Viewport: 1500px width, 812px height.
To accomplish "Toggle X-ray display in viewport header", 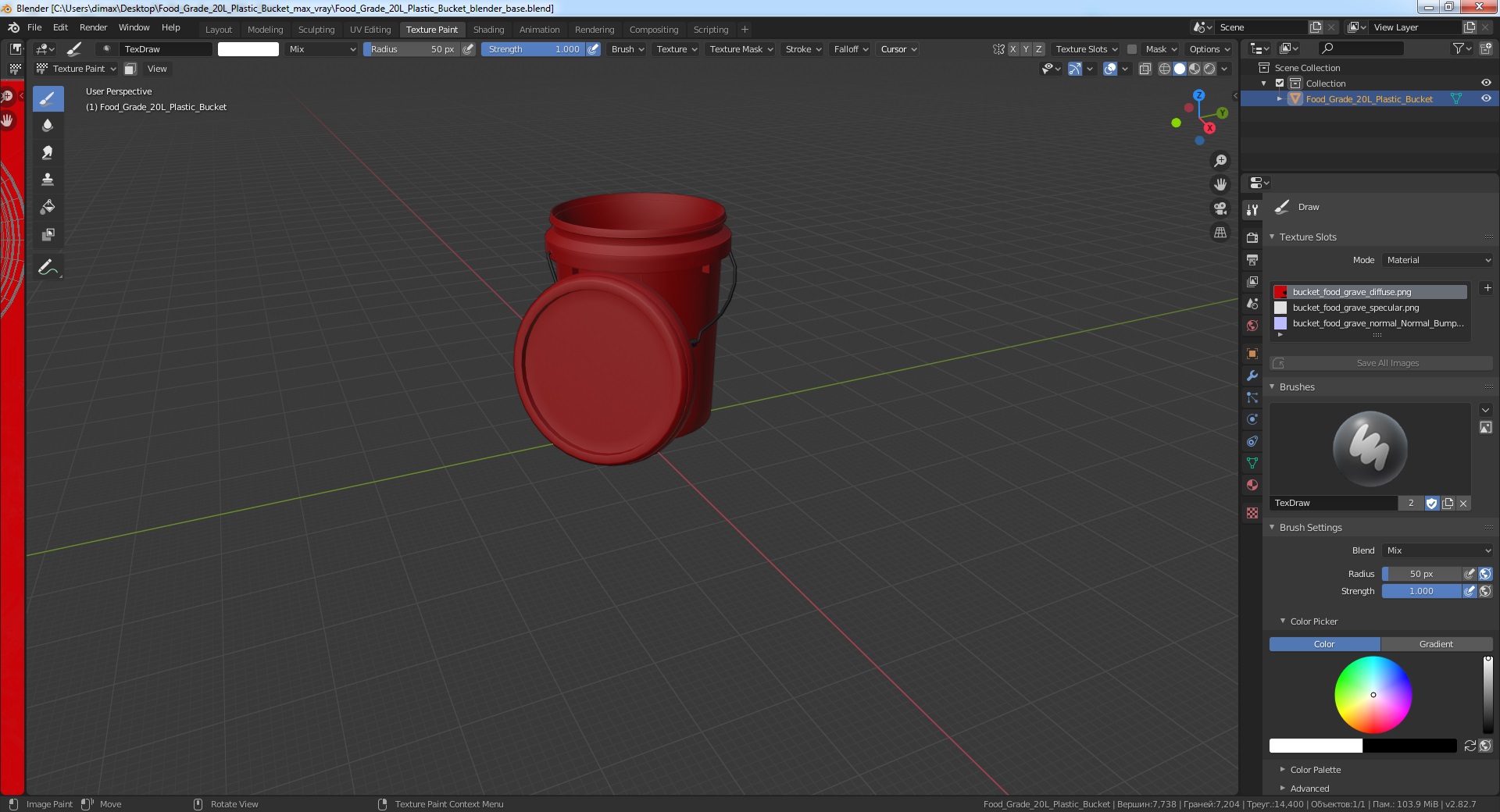I will [x=1145, y=69].
